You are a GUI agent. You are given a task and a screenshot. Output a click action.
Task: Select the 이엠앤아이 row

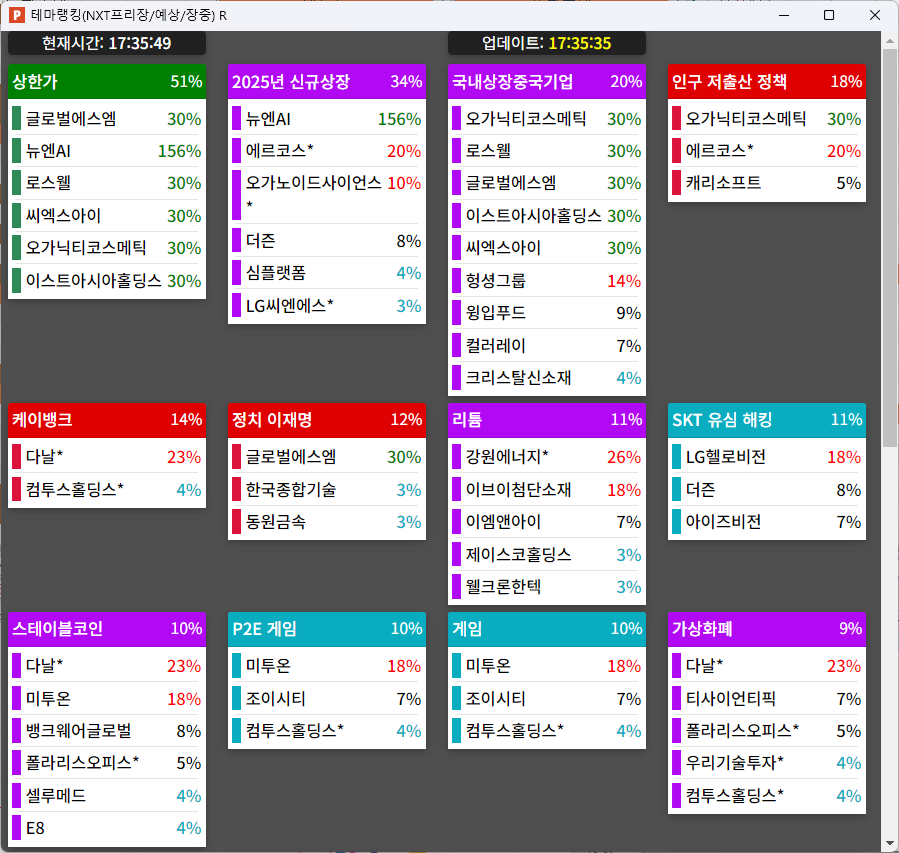547,522
